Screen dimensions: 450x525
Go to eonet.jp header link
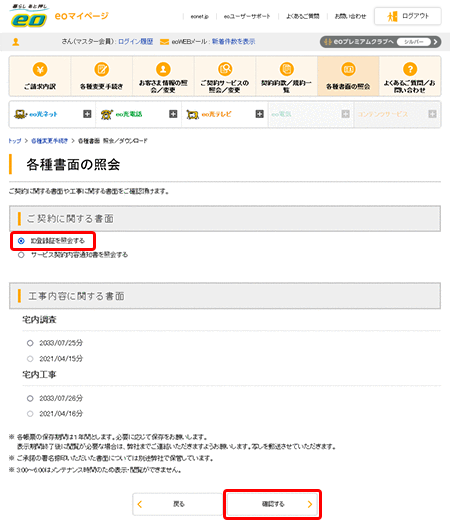(x=200, y=16)
